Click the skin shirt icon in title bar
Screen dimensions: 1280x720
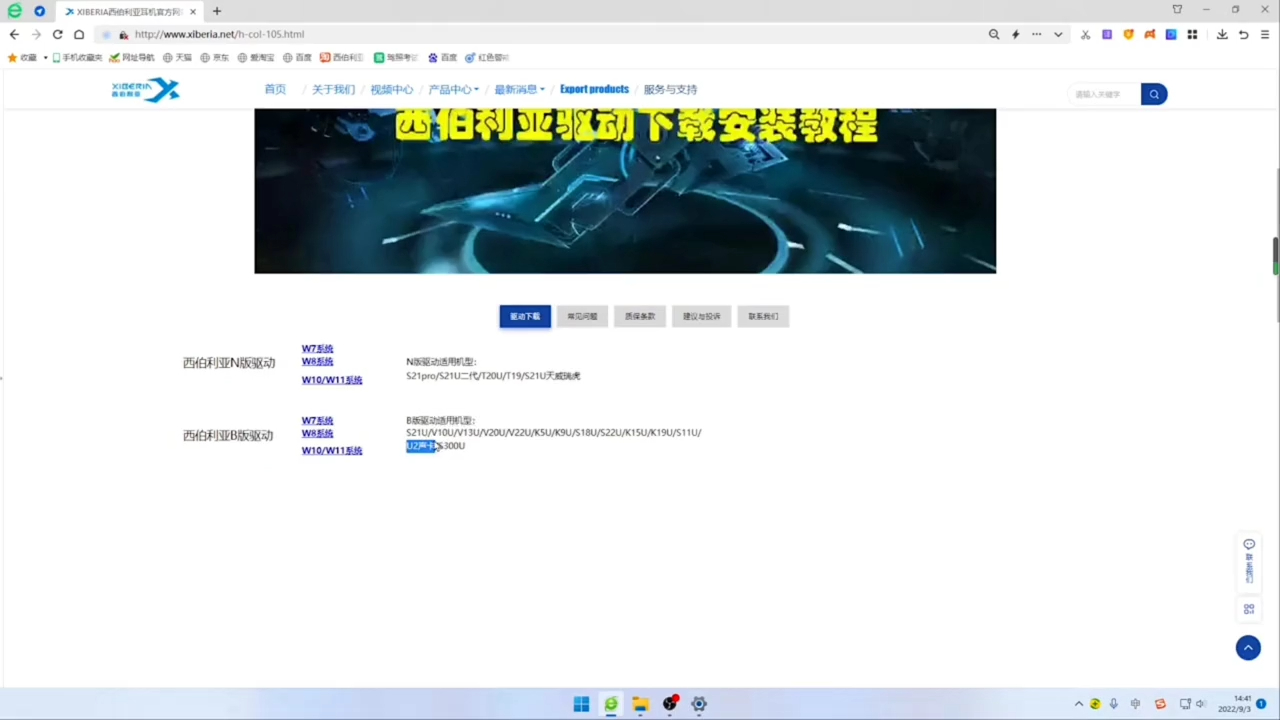(x=1177, y=10)
